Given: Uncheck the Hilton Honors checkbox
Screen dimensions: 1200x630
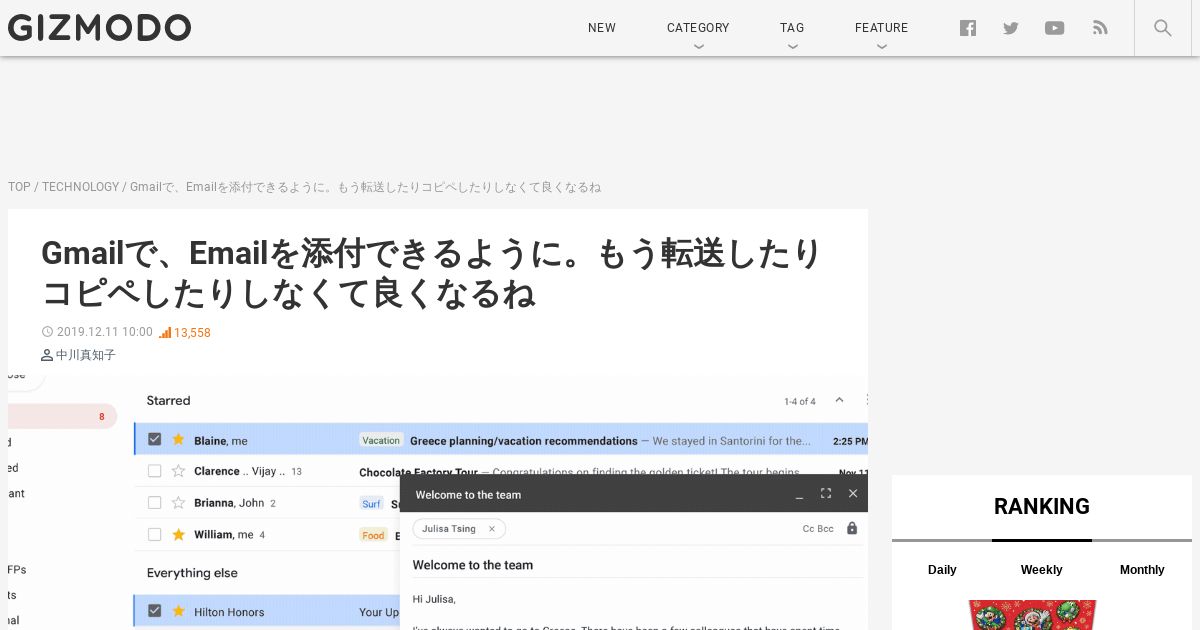Looking at the screenshot, I should [x=154, y=611].
